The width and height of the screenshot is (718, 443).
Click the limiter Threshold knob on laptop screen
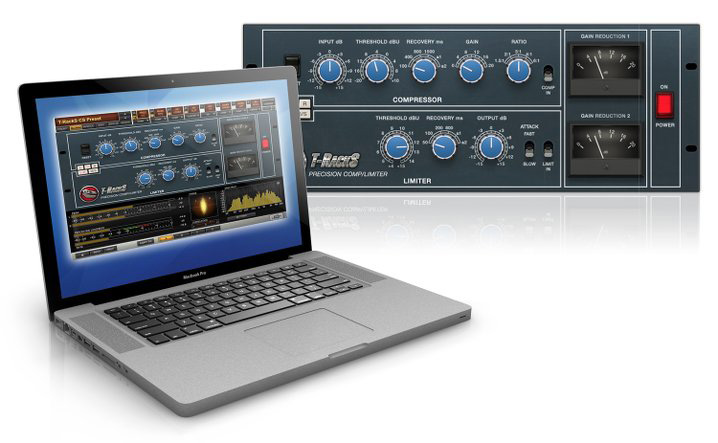click(146, 179)
